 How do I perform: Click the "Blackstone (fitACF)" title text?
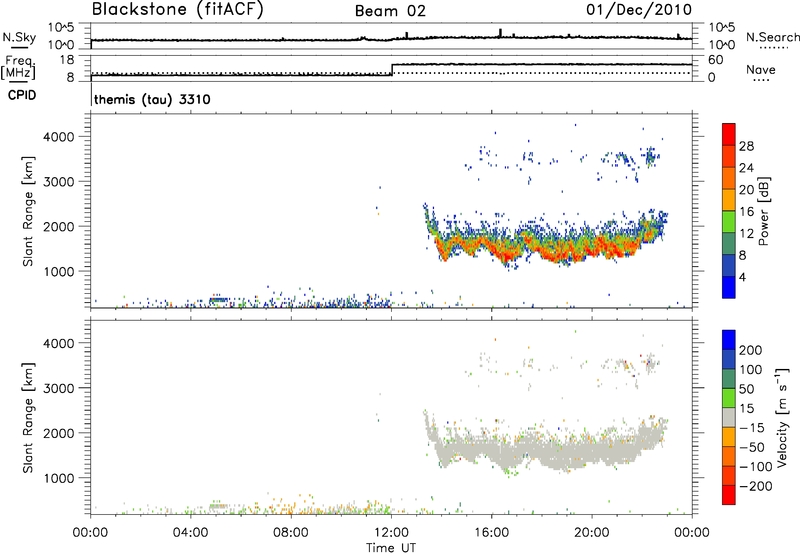point(178,9)
